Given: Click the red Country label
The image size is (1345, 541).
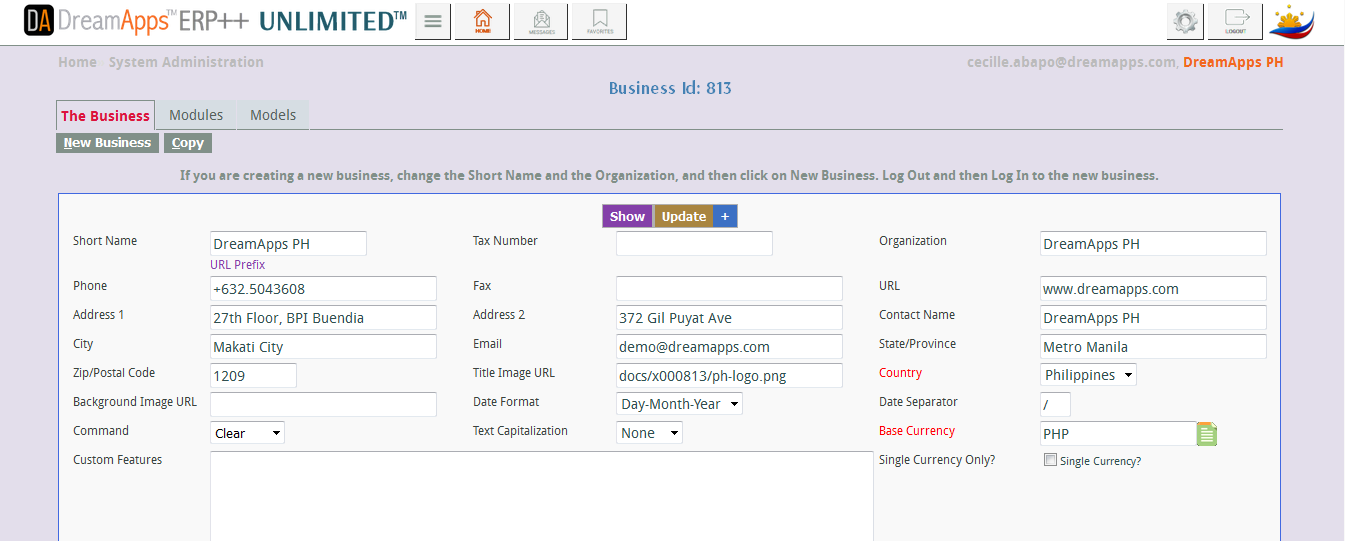Looking at the screenshot, I should [900, 373].
